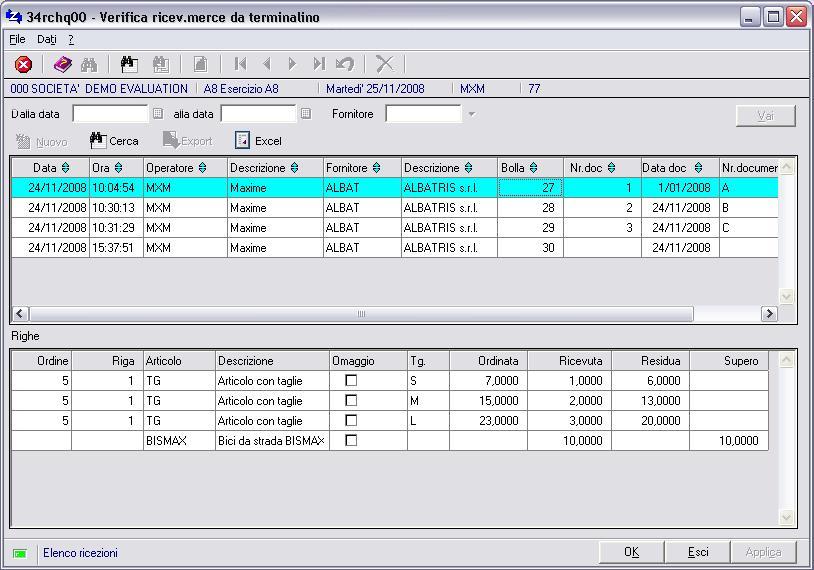The height and width of the screenshot is (570, 814).
Task: Open calendar picker next to Dalla data
Action: tap(158, 114)
